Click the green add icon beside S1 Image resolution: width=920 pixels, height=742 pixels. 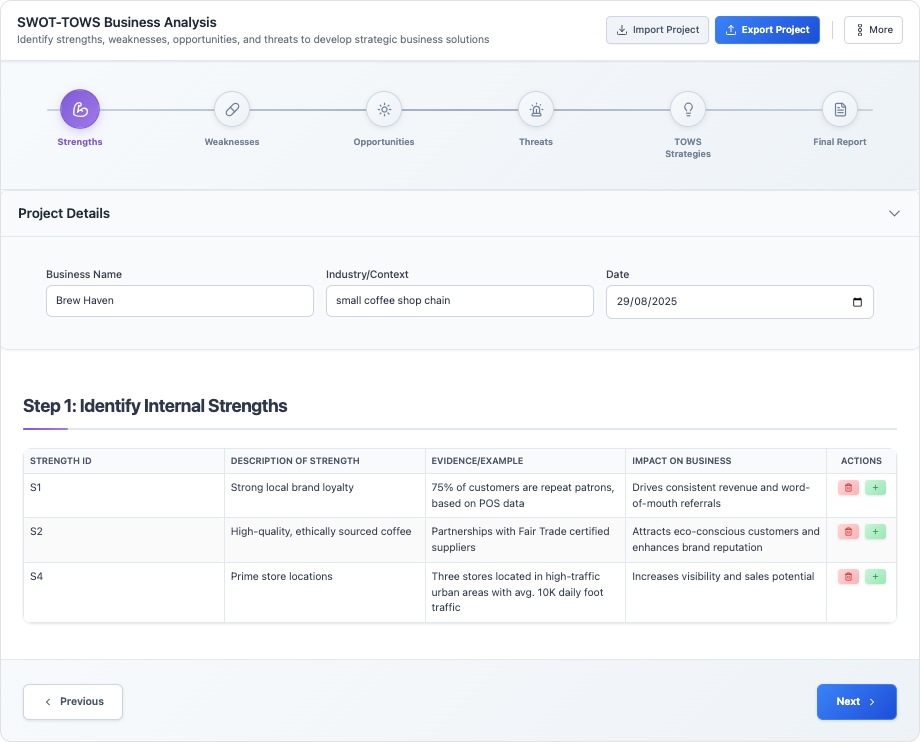[x=875, y=487]
